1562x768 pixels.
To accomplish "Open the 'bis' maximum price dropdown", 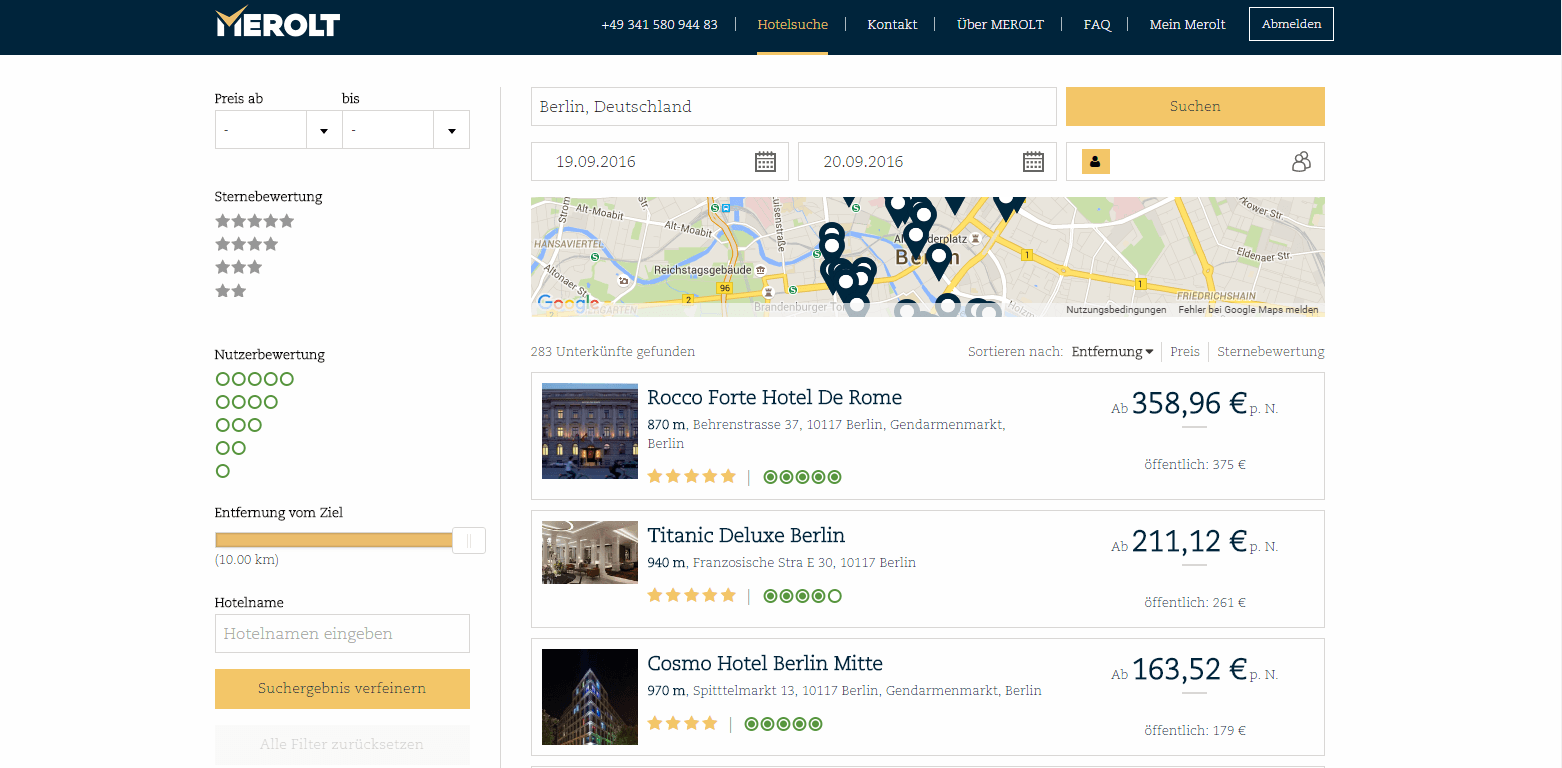I will 406,130.
